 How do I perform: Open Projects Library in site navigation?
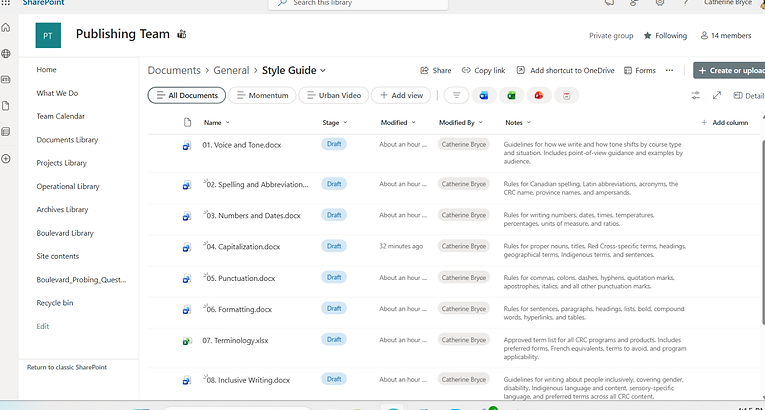(x=61, y=163)
